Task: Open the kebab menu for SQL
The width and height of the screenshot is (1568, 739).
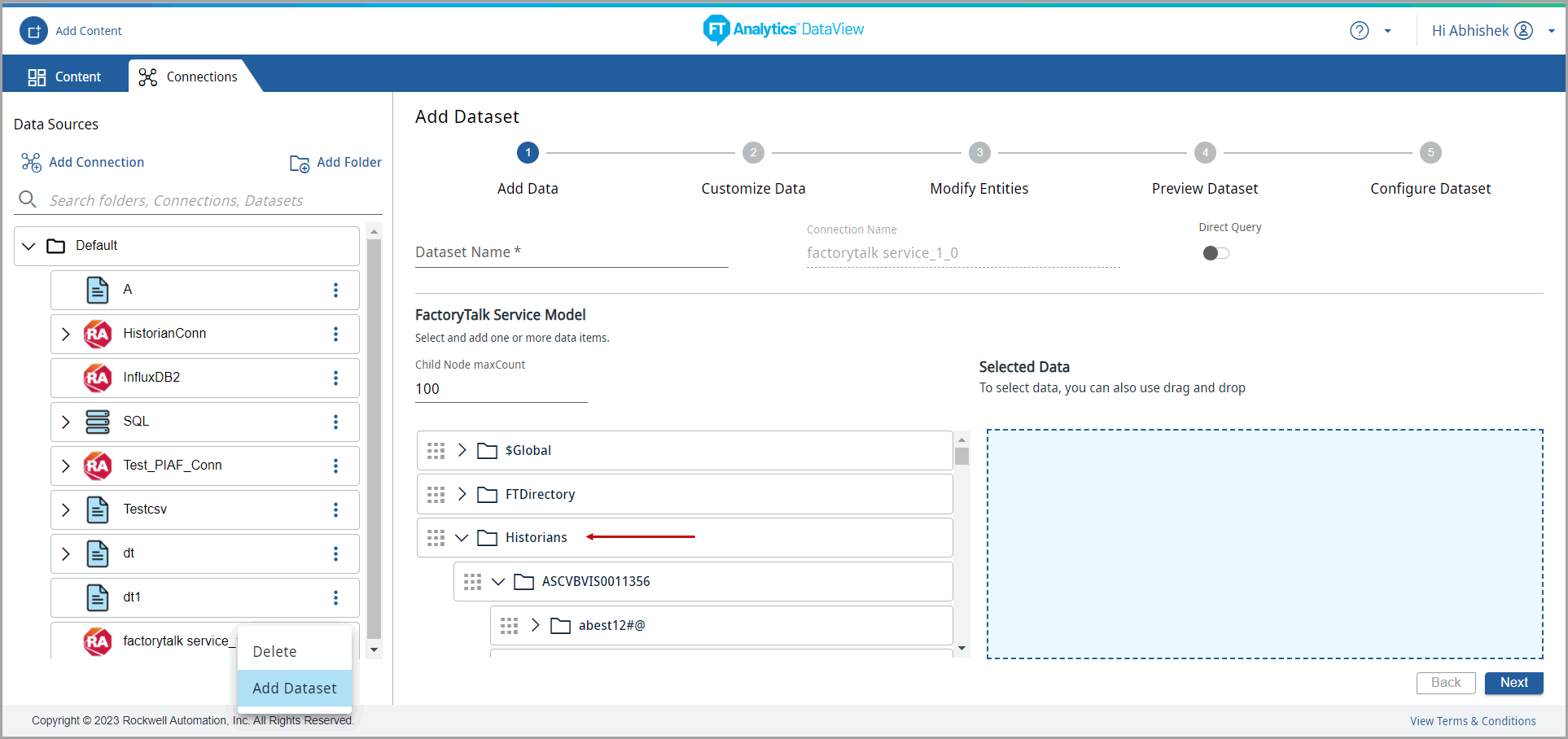Action: [x=335, y=422]
